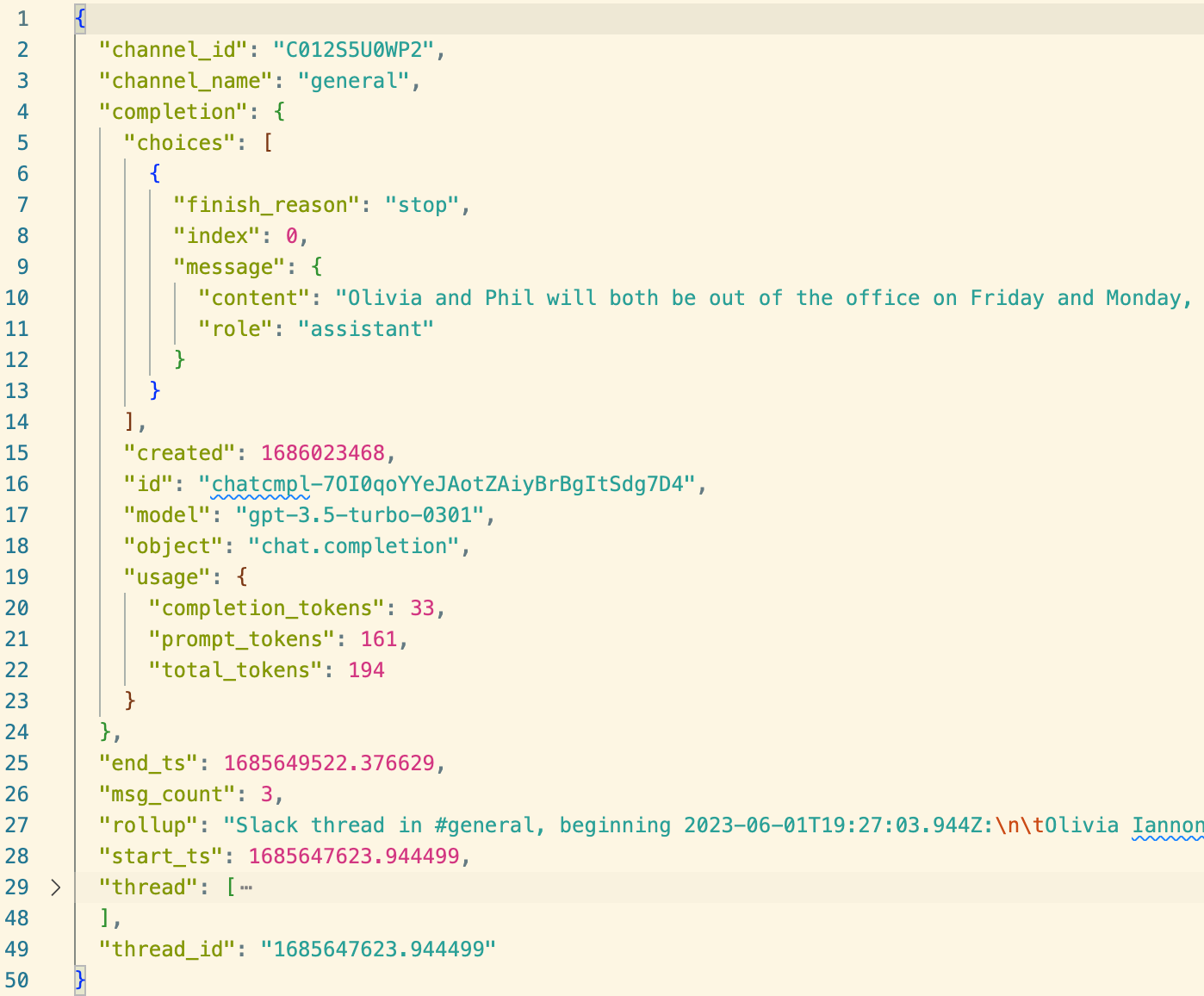Select the "gpt-3.5-turbo-0301" value

tap(360, 515)
